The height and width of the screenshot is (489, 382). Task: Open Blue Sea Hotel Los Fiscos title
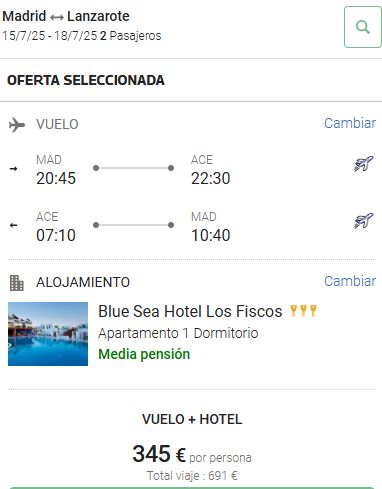click(190, 311)
